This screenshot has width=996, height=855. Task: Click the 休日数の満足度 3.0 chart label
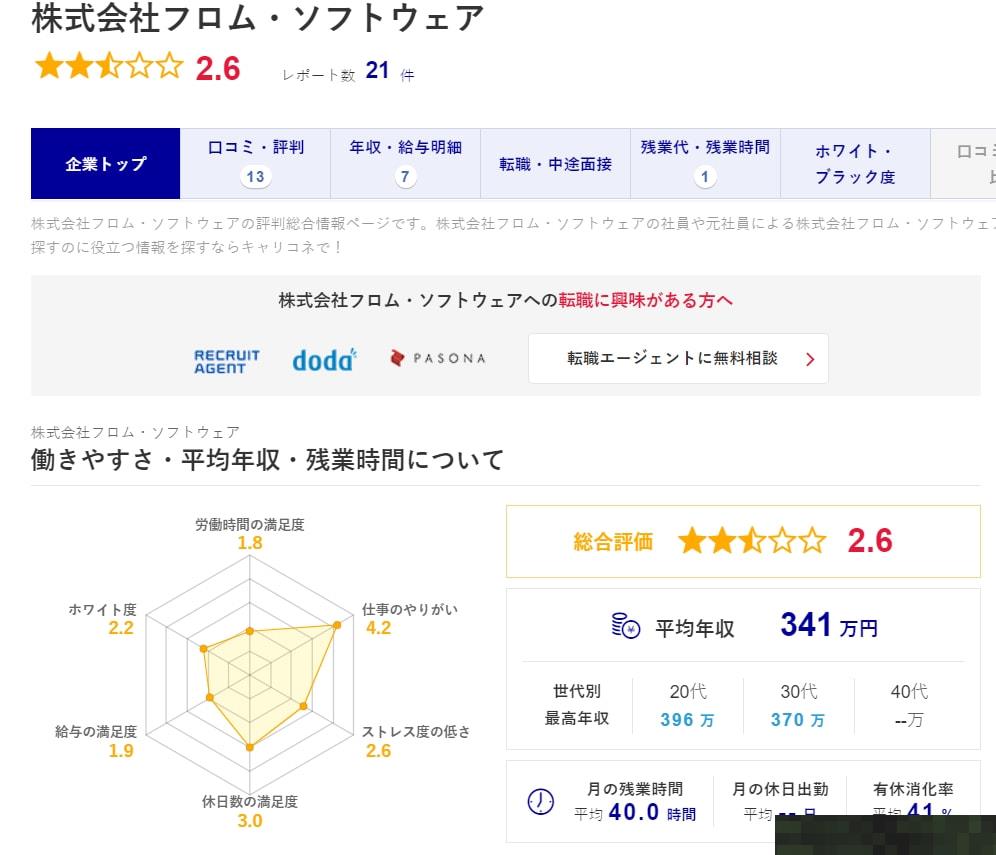[250, 811]
